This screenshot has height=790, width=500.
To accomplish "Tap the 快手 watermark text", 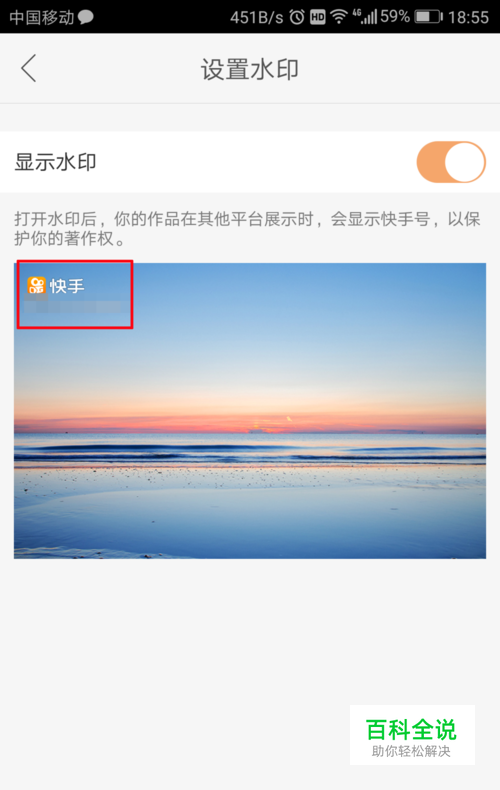I will (67, 286).
